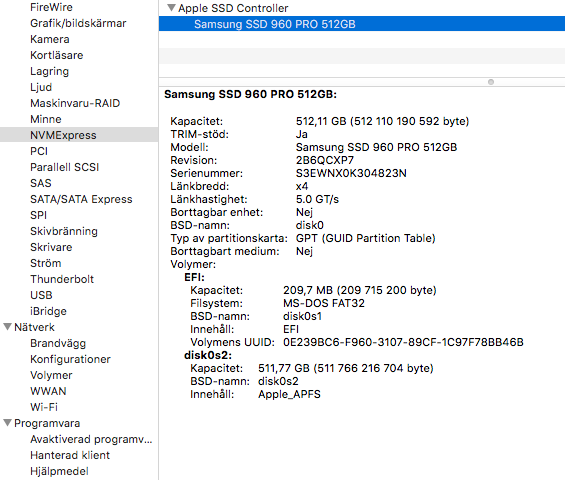
Task: Select SATA/SATA Express in the sidebar
Action: 81,199
